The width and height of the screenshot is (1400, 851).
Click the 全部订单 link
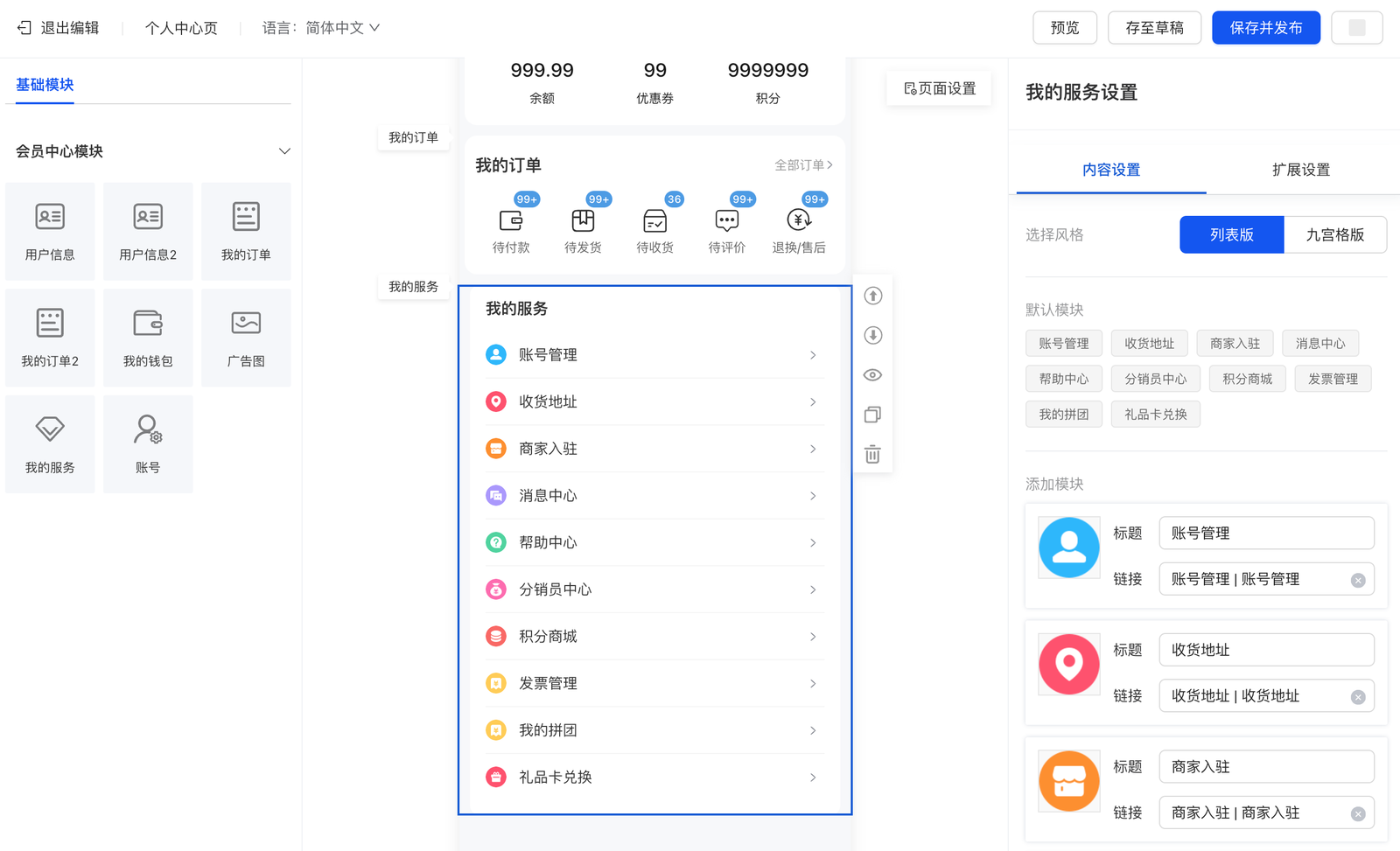[803, 164]
